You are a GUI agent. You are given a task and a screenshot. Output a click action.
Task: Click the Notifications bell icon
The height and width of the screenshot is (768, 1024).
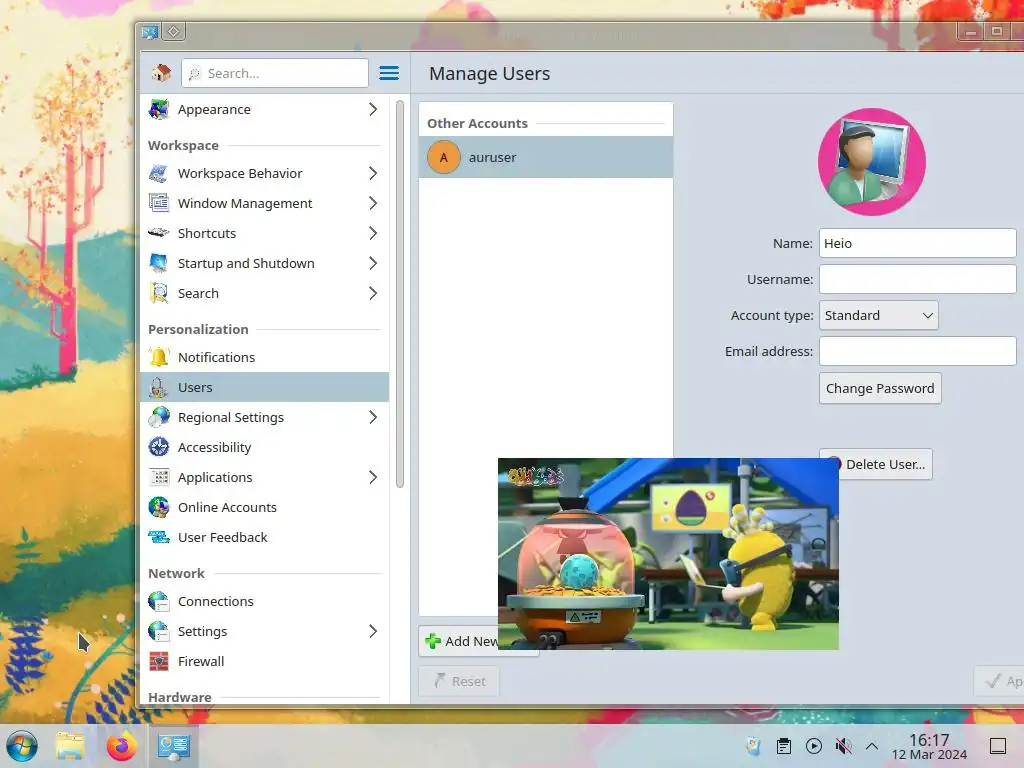pyautogui.click(x=159, y=357)
